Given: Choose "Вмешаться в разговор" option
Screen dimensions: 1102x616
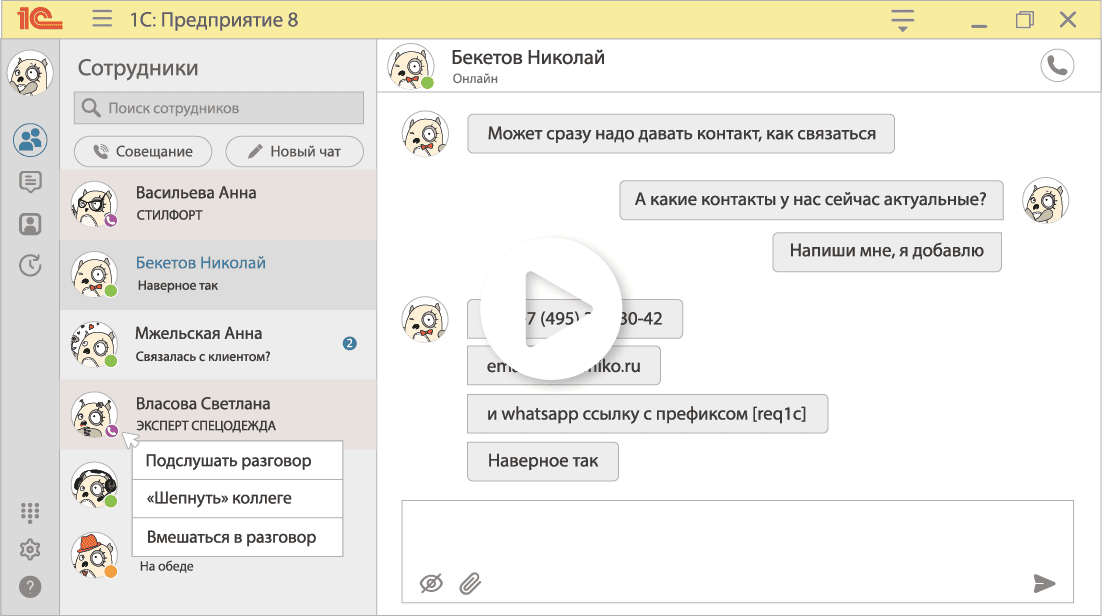Looking at the screenshot, I should pos(237,537).
